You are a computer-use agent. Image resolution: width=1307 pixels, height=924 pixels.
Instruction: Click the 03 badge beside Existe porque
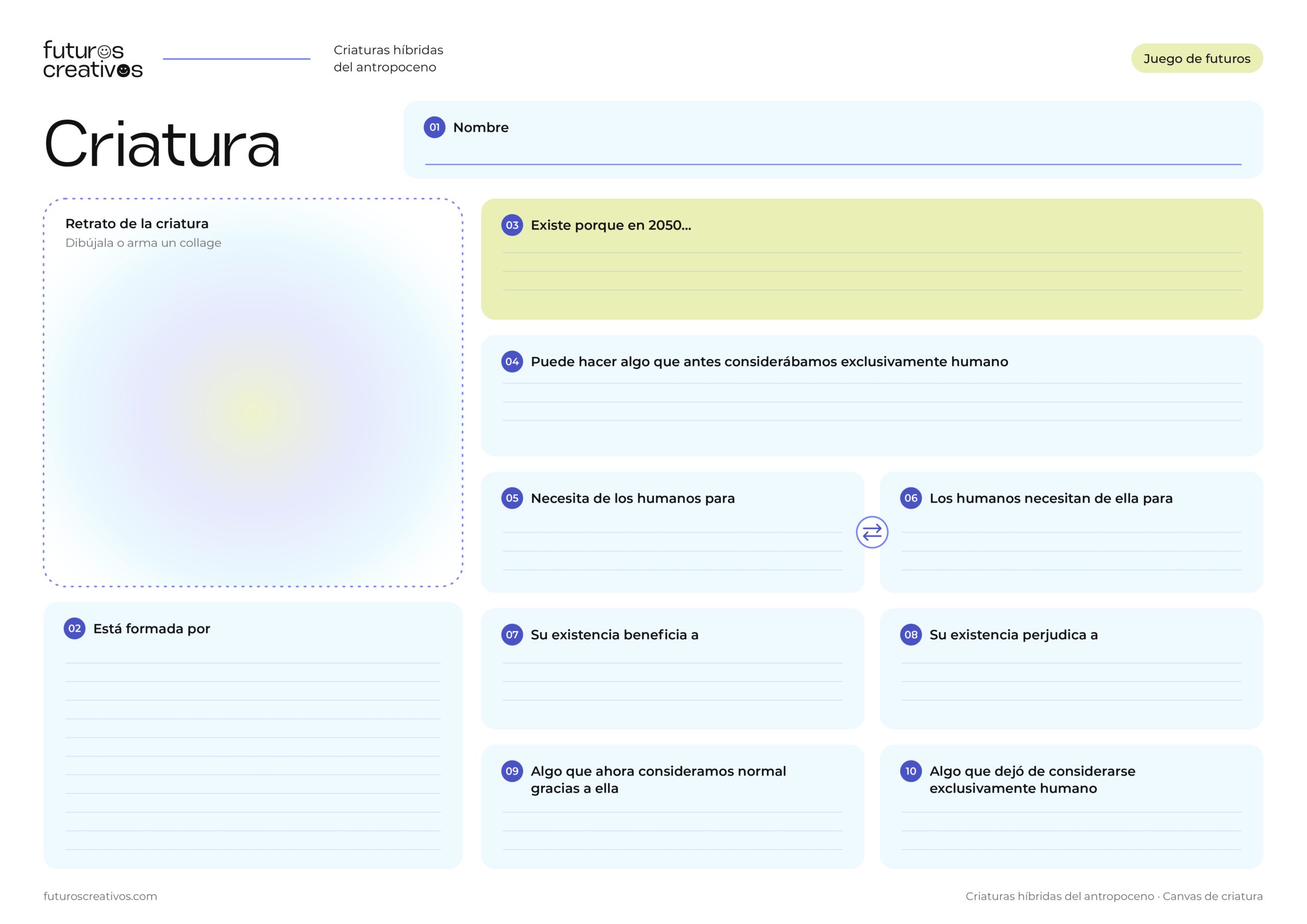tap(512, 225)
